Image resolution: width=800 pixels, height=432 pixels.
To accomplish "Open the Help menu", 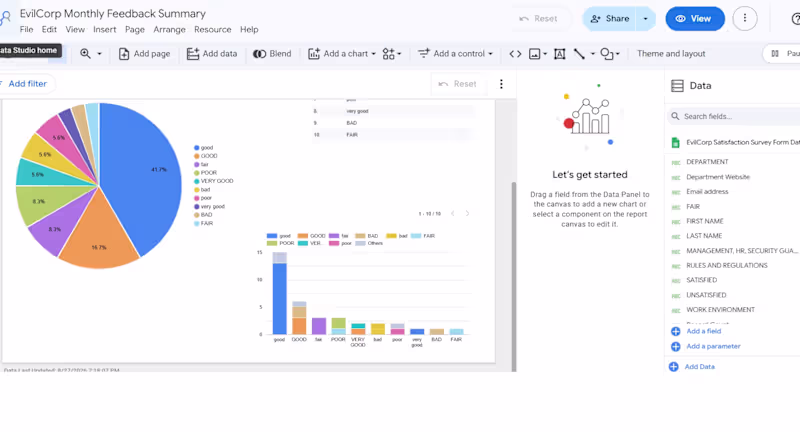I will (x=249, y=30).
